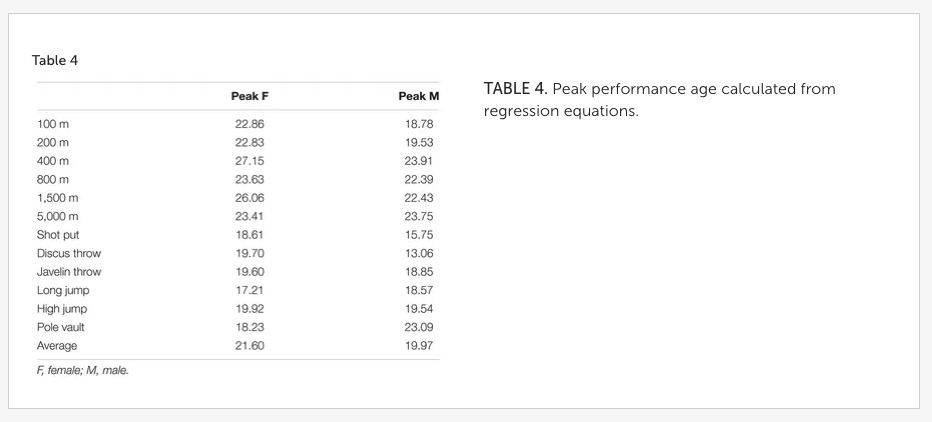
Task: Select the "1,500 m" row label
Action: coord(57,197)
